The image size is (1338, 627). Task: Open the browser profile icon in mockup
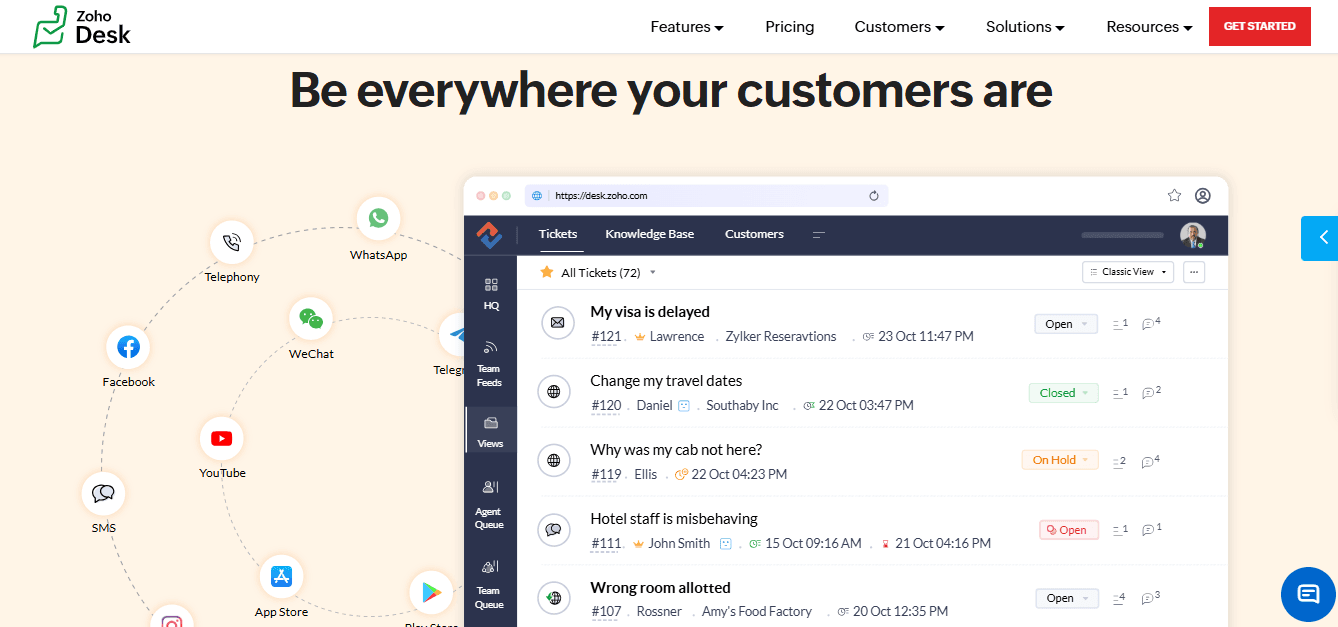tap(1203, 196)
